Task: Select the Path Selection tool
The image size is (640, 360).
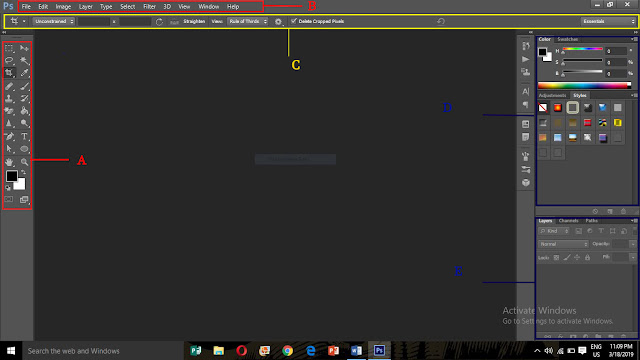Action: tap(9, 149)
